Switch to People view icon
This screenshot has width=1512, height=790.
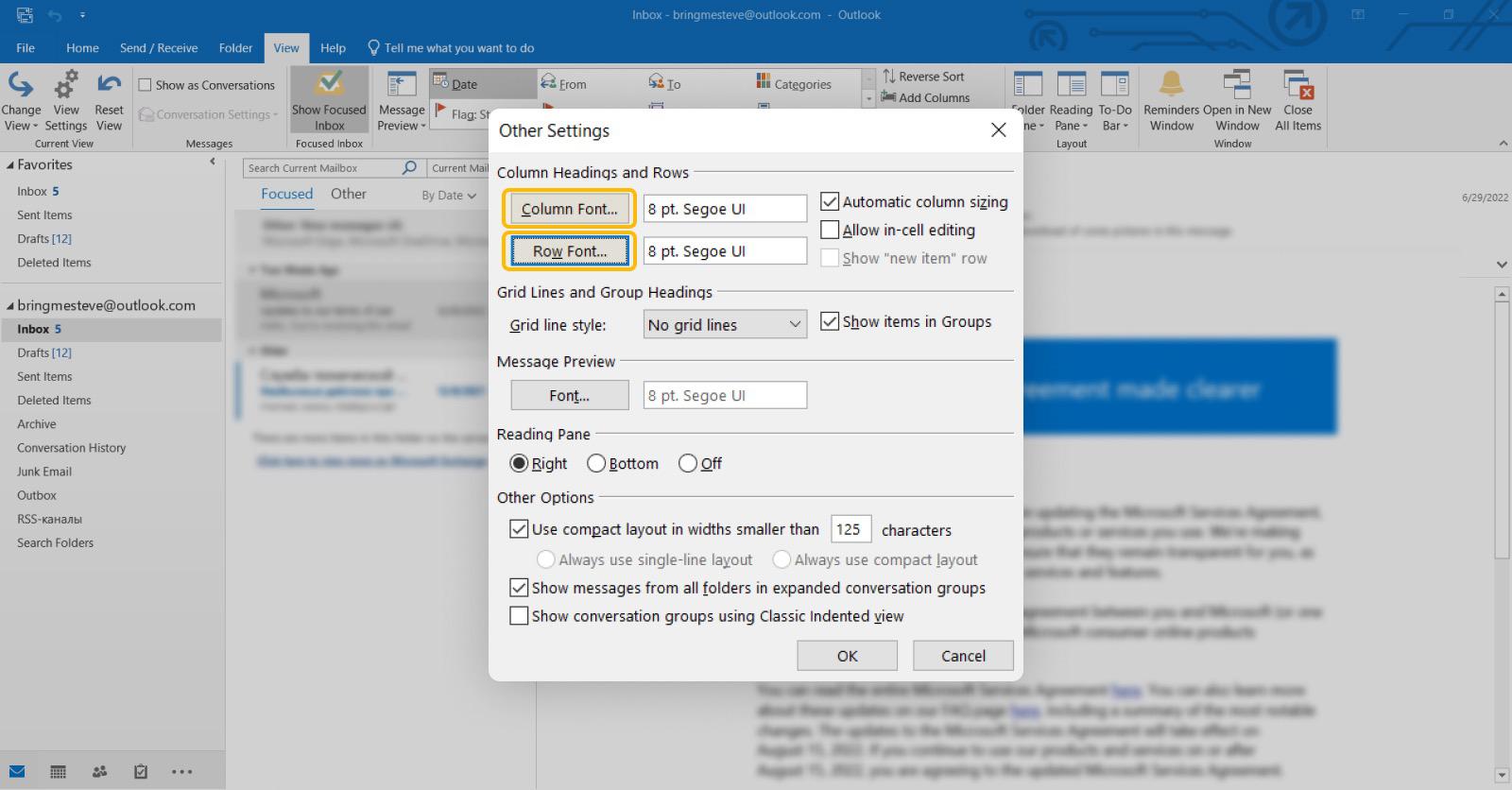(x=99, y=771)
